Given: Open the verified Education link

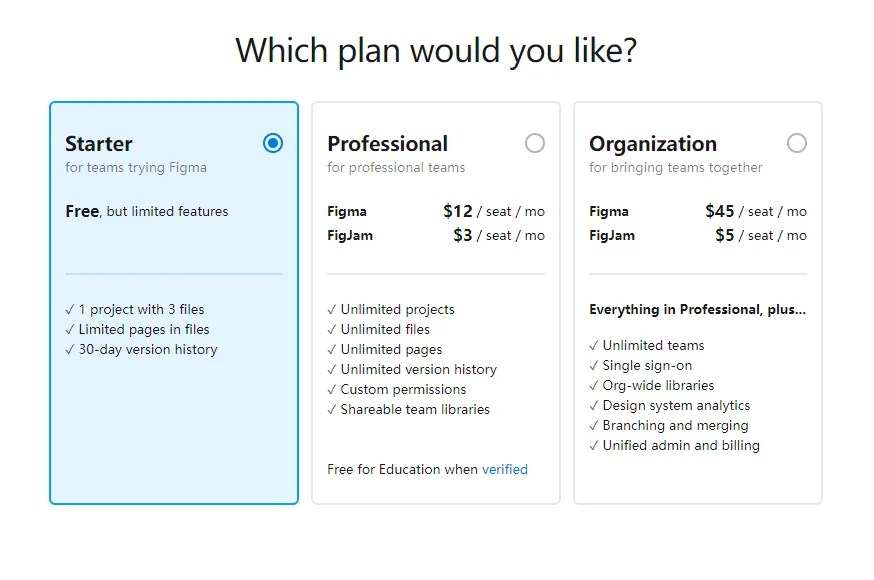Looking at the screenshot, I should pos(505,469).
